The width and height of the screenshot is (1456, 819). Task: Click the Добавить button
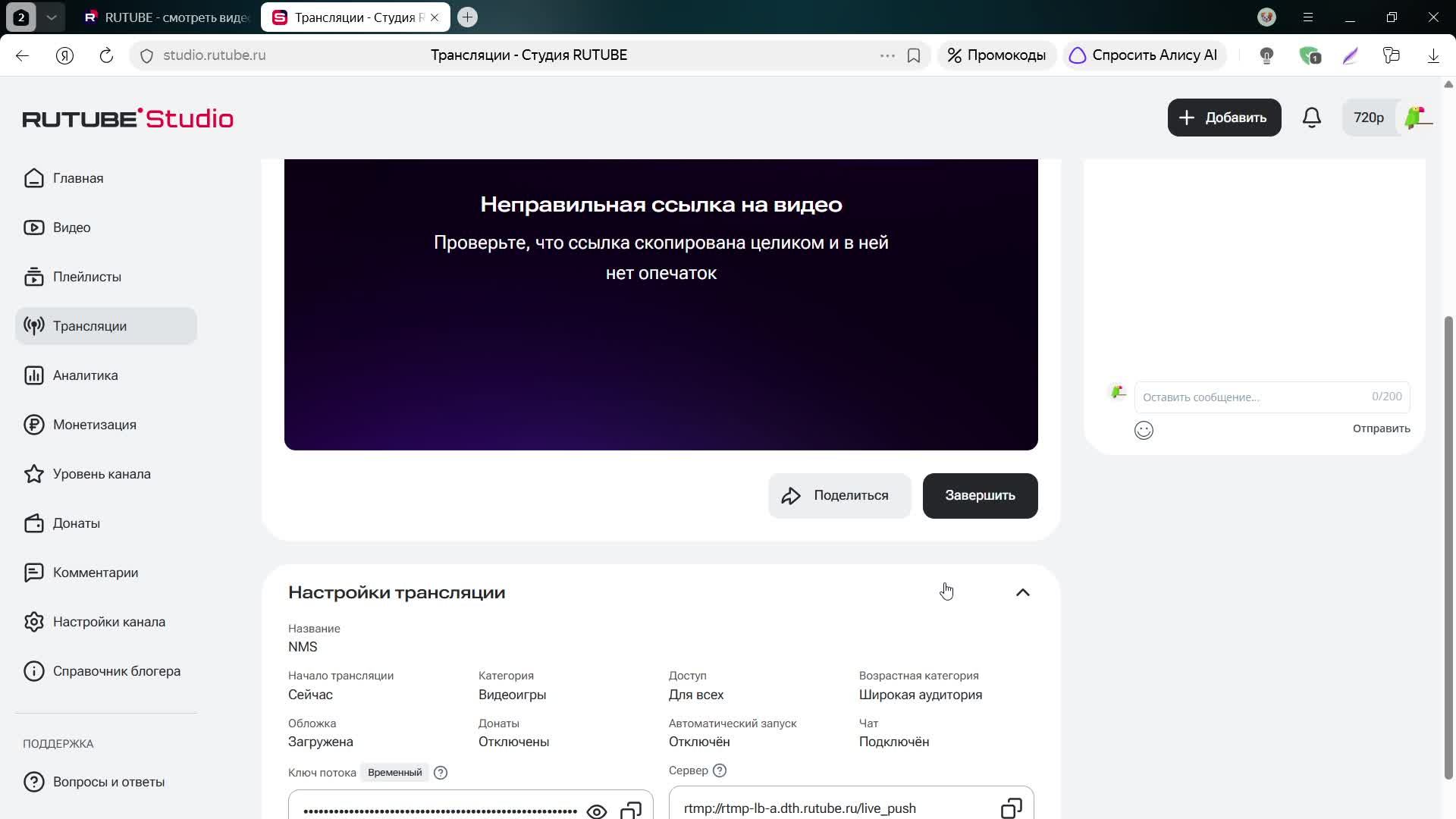(1224, 118)
